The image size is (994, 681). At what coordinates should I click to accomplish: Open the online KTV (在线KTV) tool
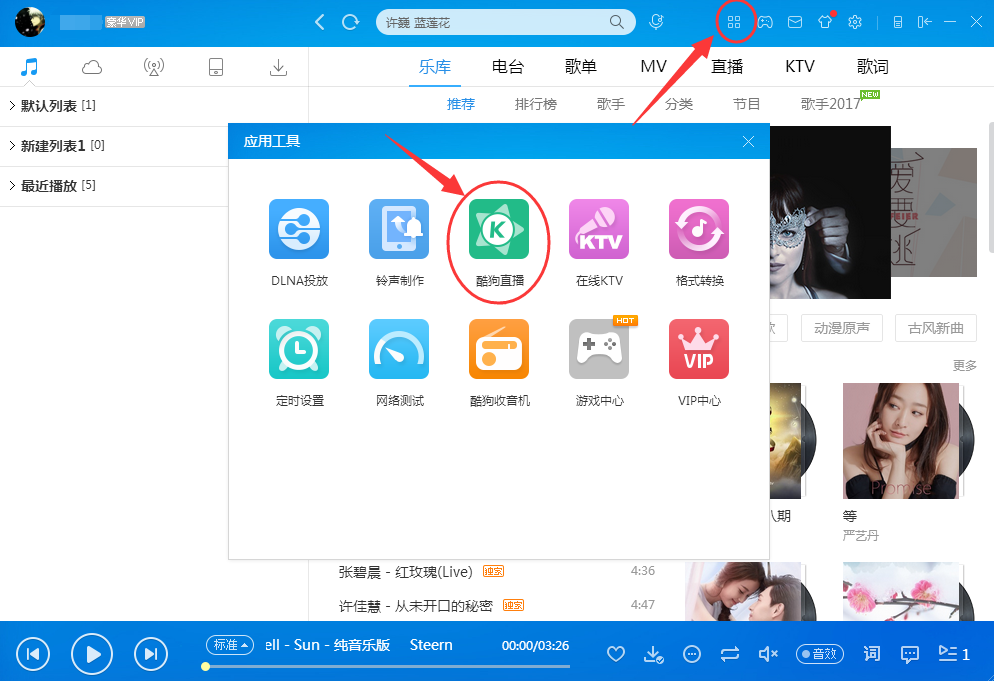coord(598,229)
